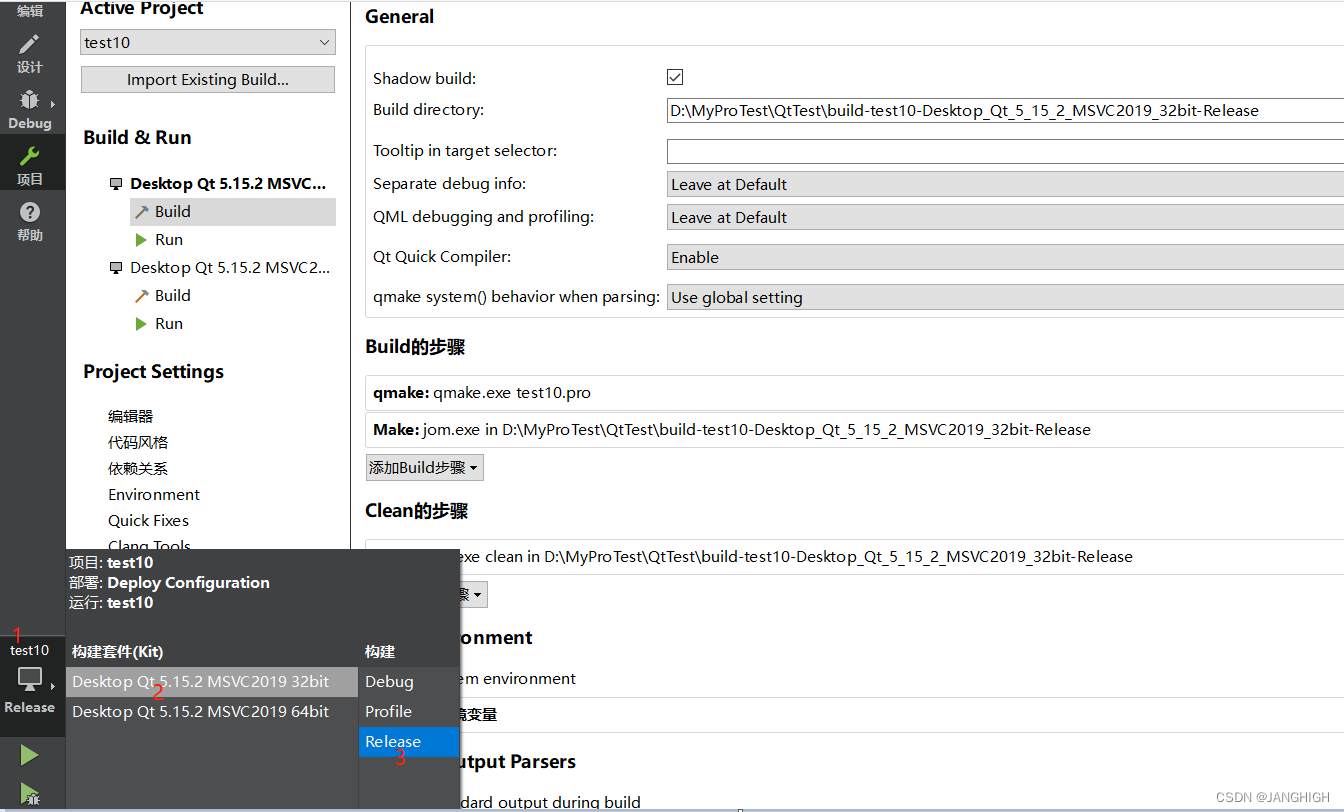Open qmake system() behavior dropdown

point(1005,297)
